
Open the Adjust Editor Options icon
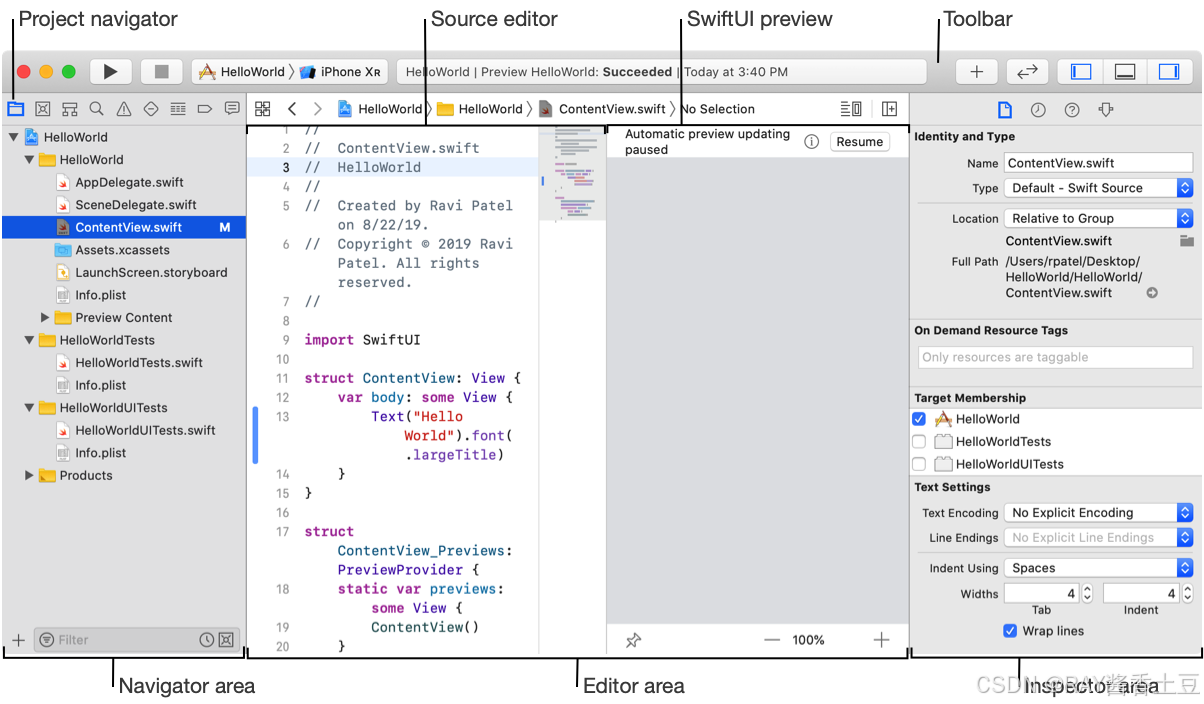tap(851, 109)
